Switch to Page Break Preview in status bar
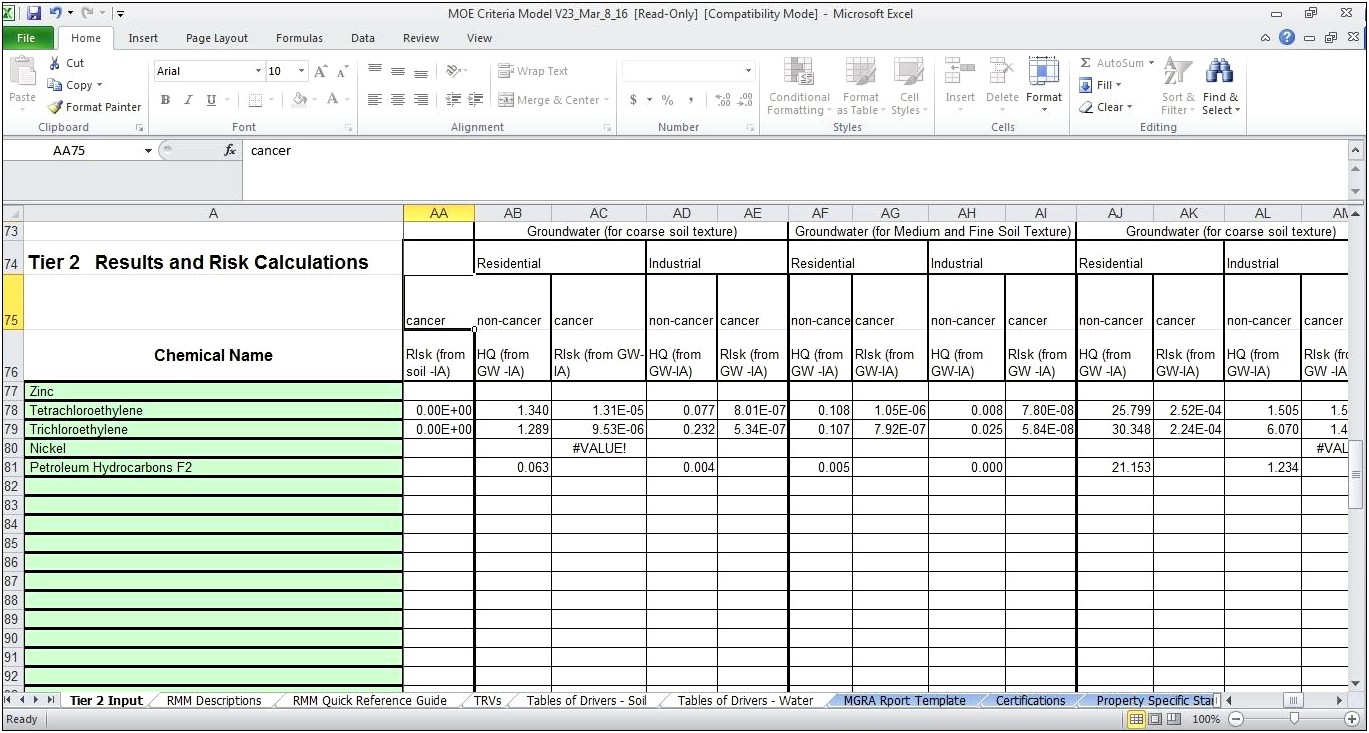The height and width of the screenshot is (733, 1369). pos(1176,719)
